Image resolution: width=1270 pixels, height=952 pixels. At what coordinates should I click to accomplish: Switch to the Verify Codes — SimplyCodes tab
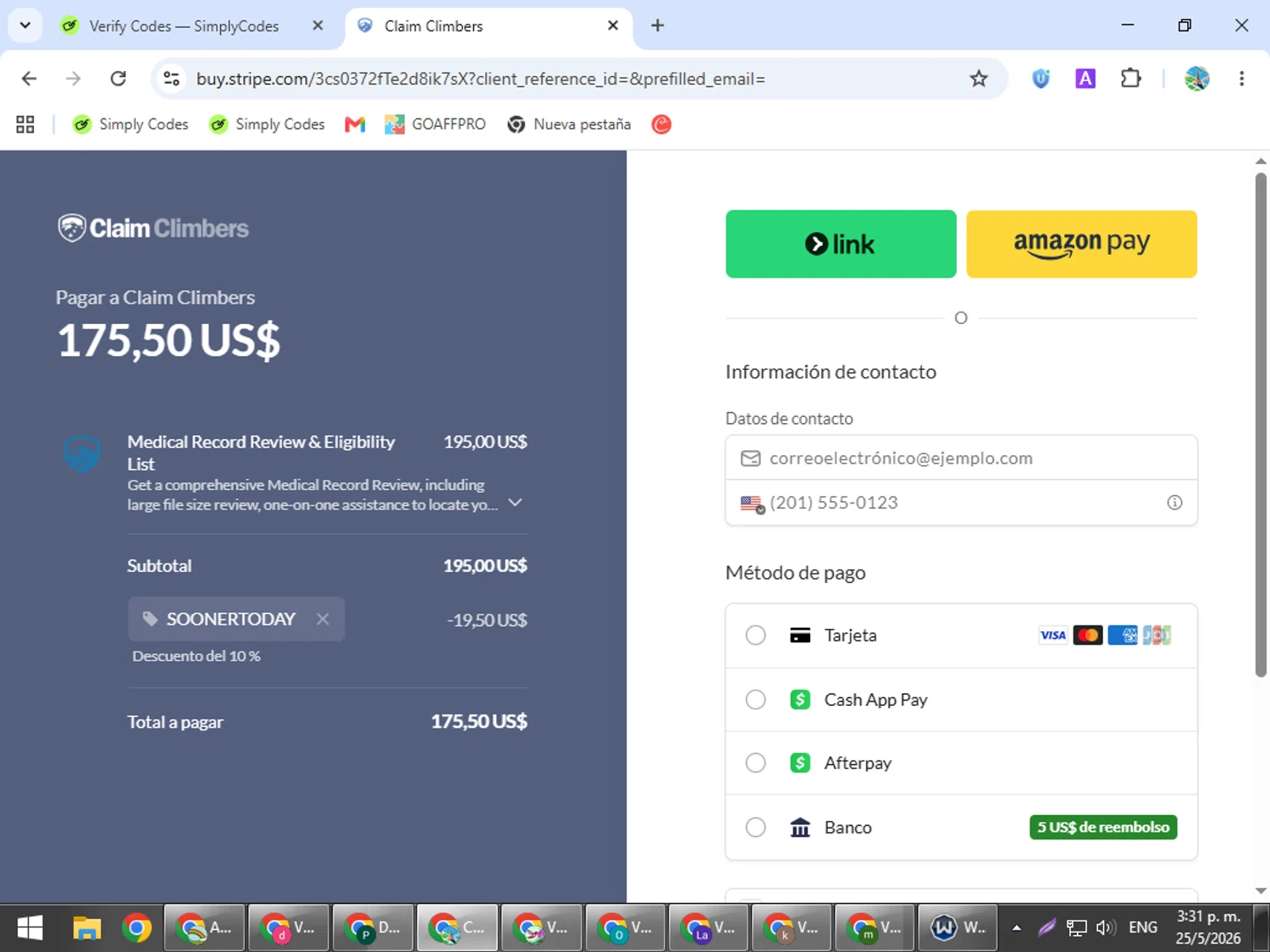point(184,25)
